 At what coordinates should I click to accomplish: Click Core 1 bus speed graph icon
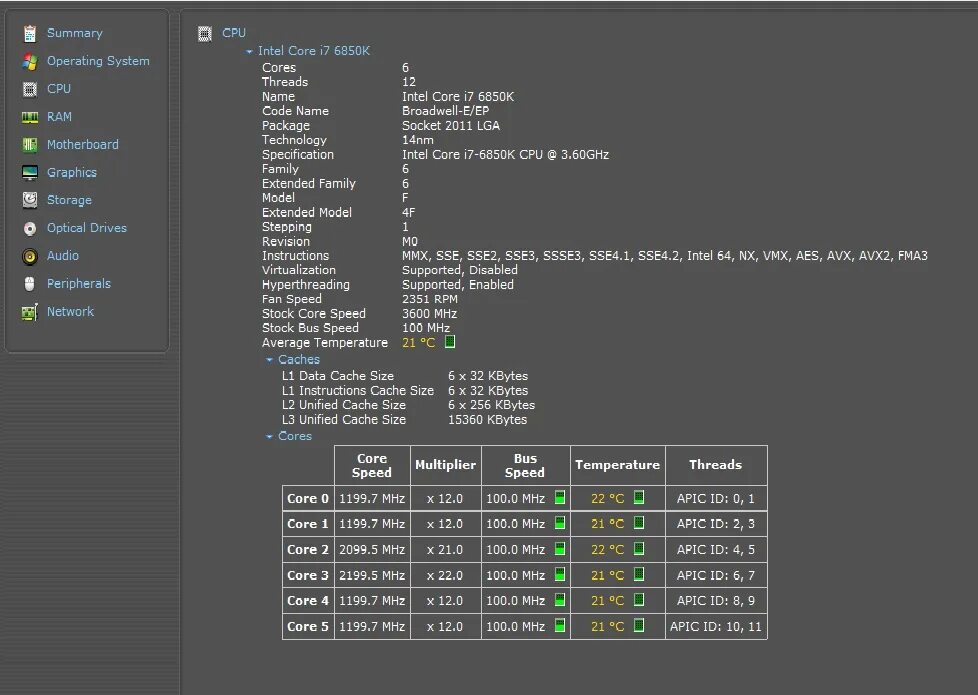pyautogui.click(x=560, y=523)
